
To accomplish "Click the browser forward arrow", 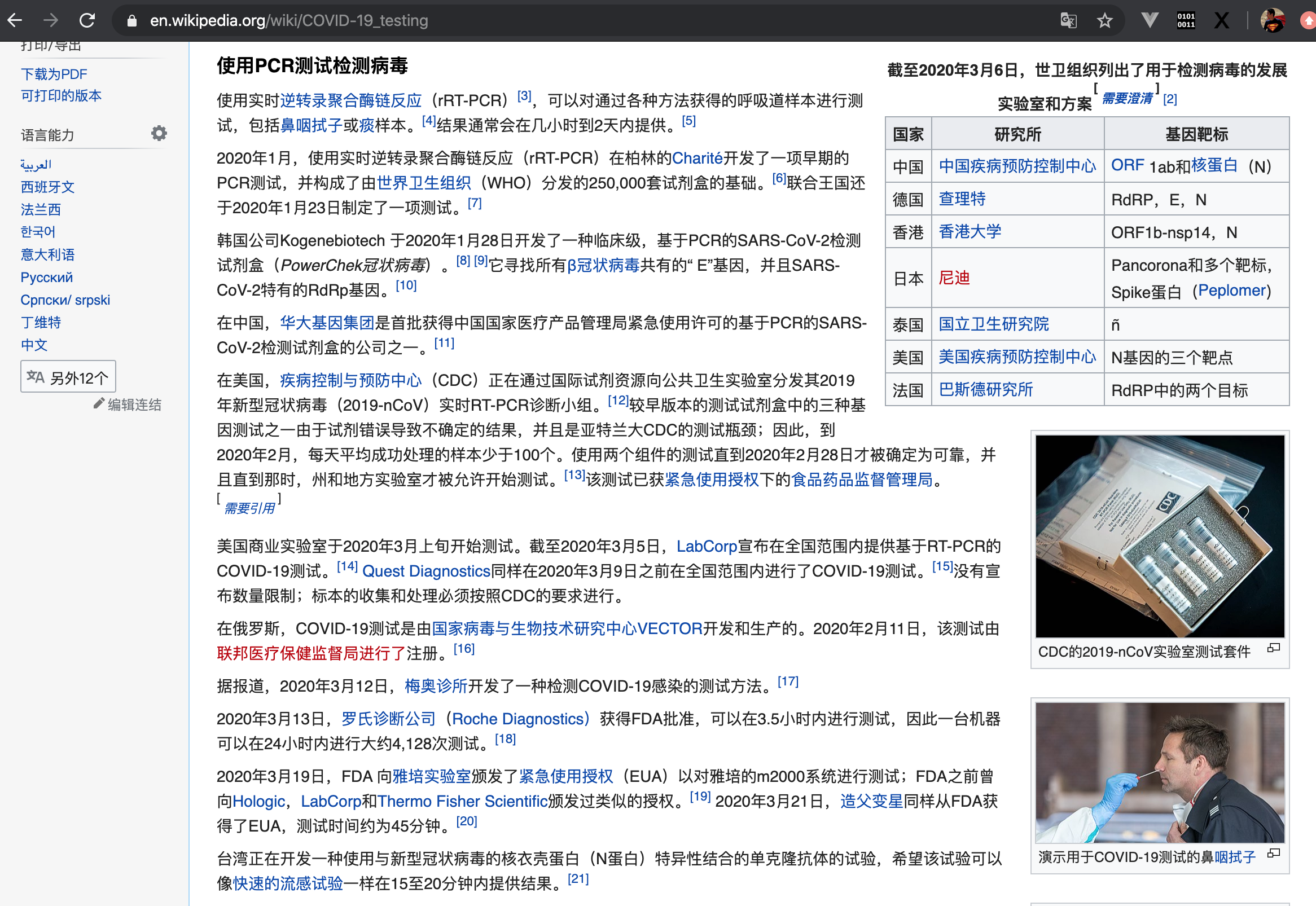I will click(51, 21).
